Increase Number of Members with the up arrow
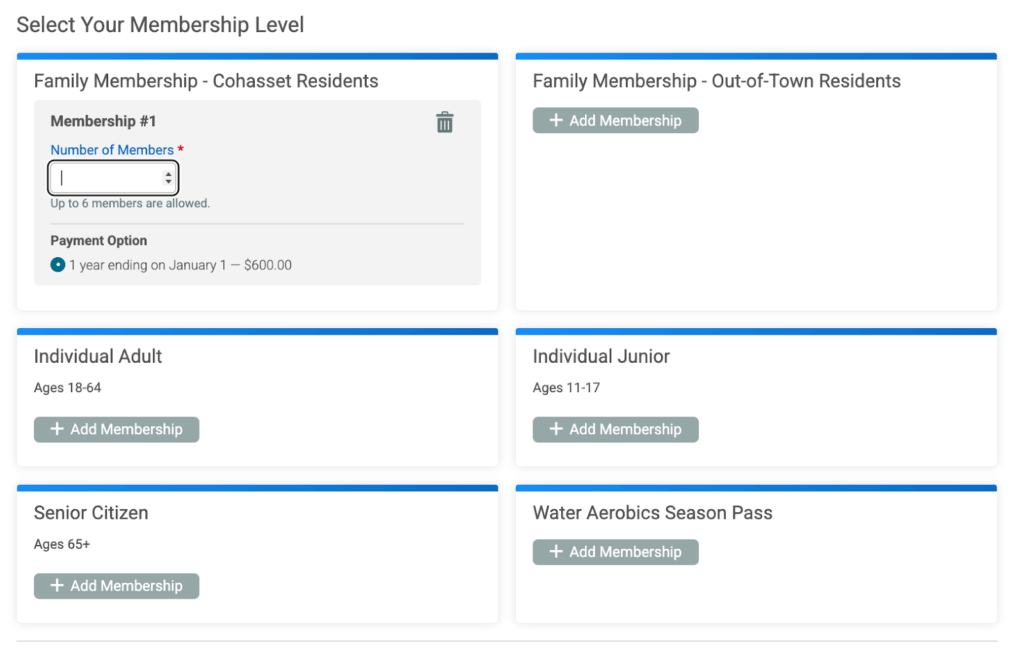The height and width of the screenshot is (655, 1024). (168, 174)
